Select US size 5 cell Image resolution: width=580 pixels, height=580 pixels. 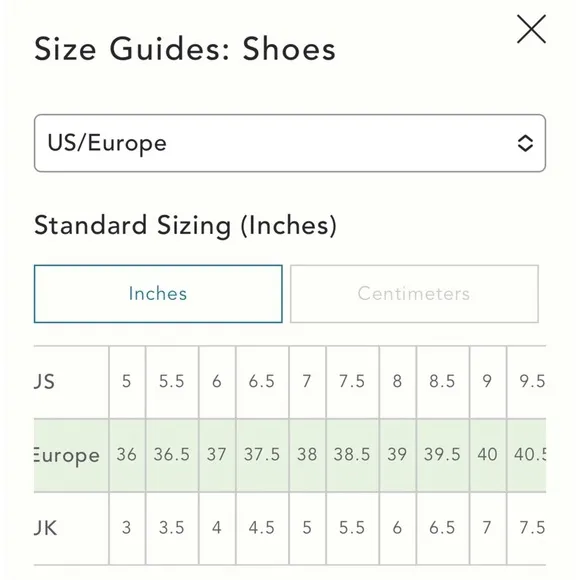click(x=127, y=382)
